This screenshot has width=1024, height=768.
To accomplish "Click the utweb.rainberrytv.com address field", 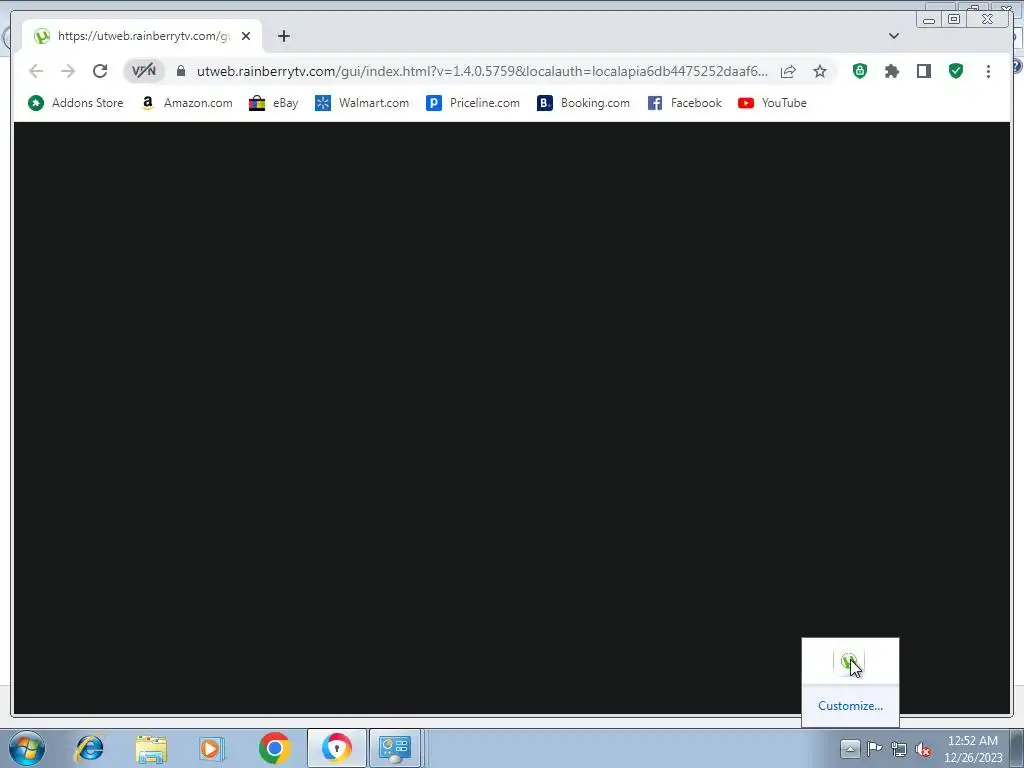I will point(482,71).
